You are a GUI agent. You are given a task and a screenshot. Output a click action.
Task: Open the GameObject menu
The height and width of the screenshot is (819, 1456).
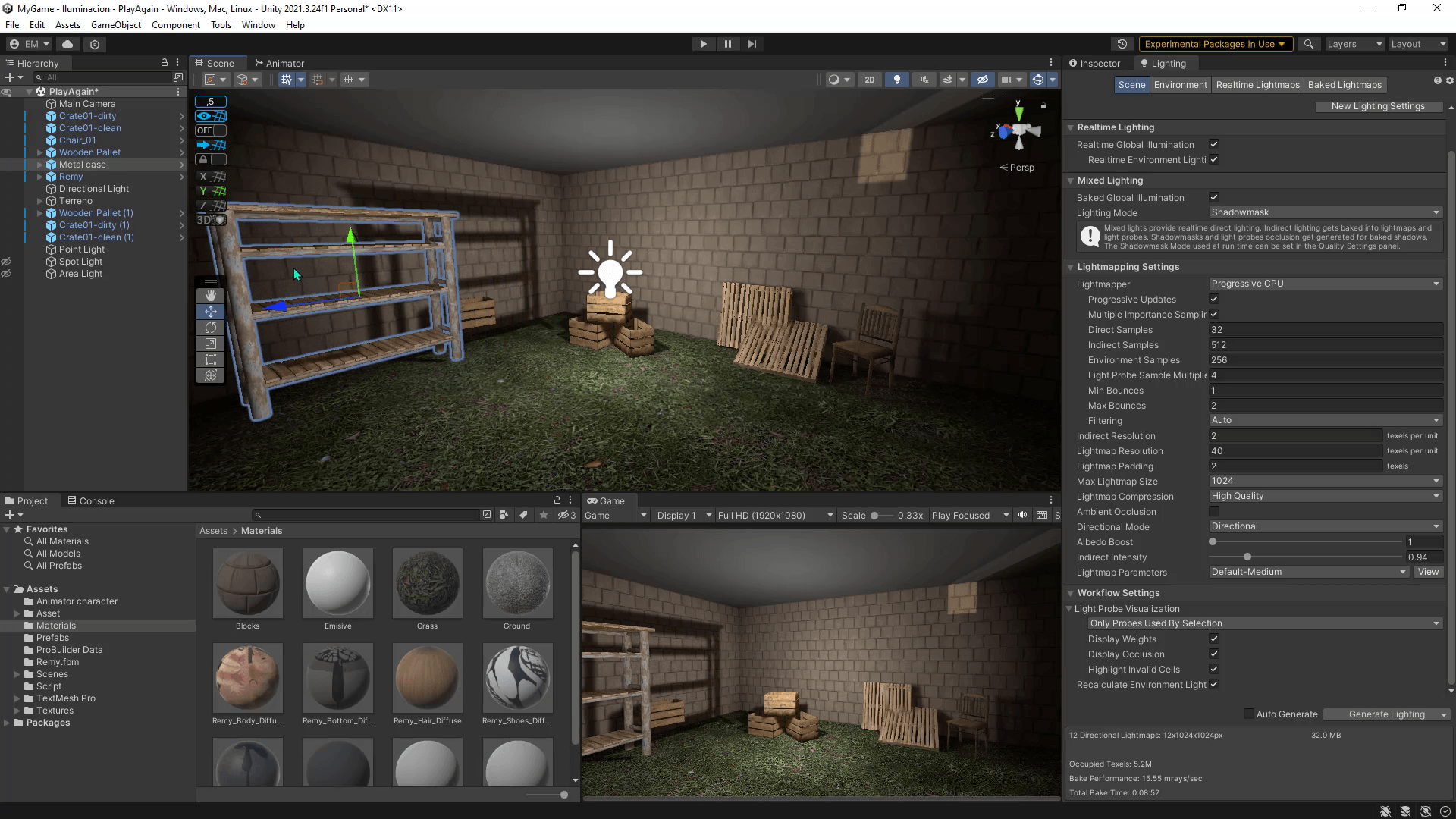click(115, 25)
